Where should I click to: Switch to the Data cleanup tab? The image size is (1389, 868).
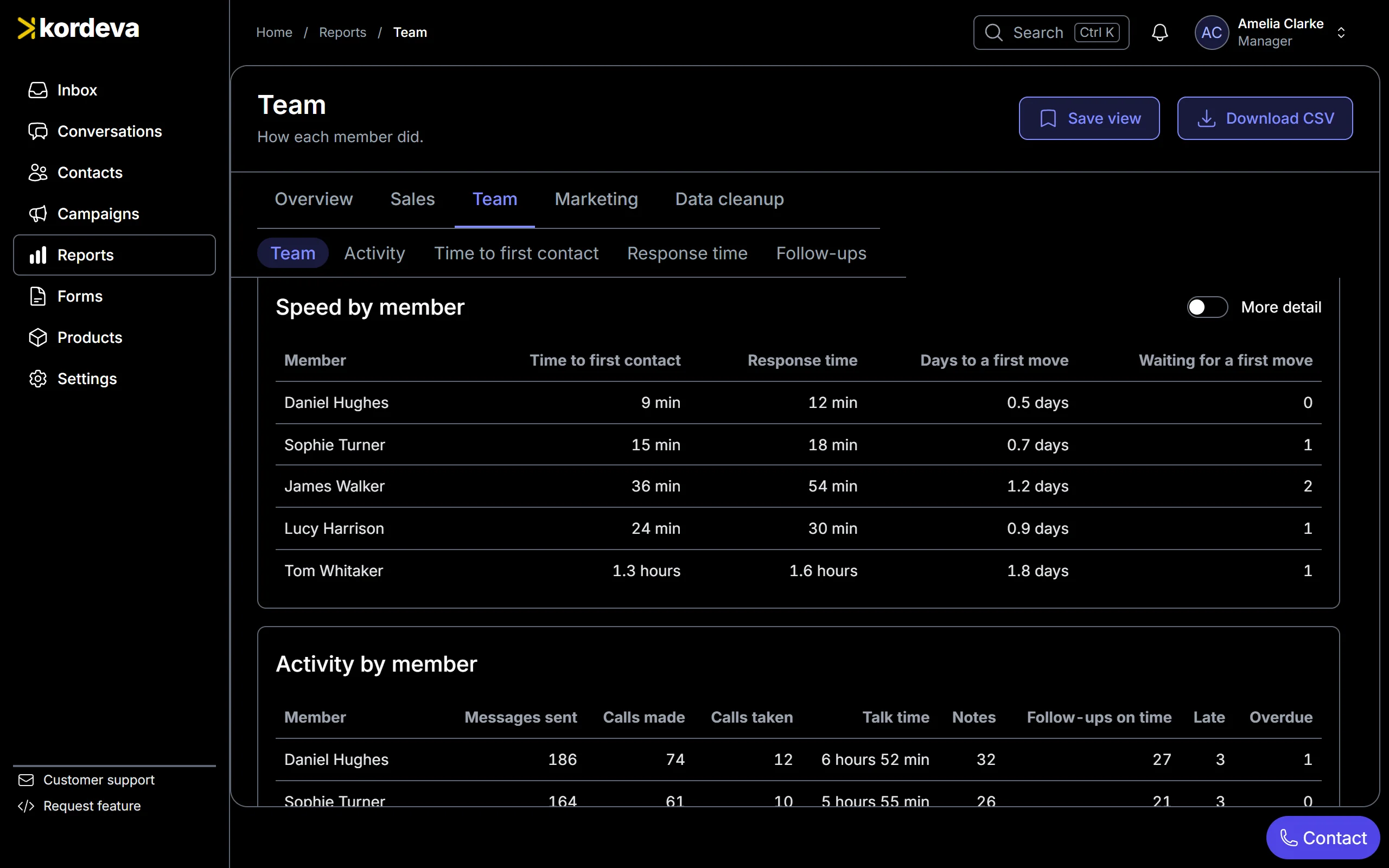click(x=730, y=199)
